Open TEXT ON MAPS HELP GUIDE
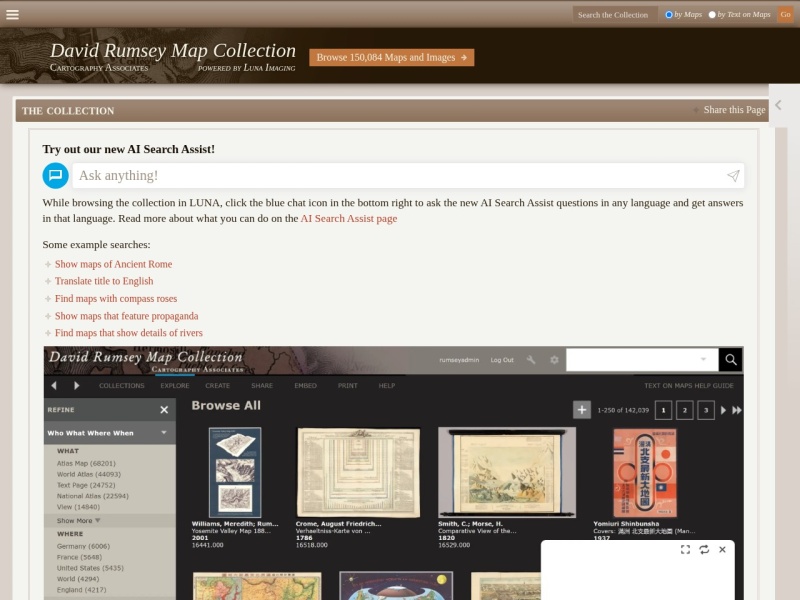 point(689,386)
